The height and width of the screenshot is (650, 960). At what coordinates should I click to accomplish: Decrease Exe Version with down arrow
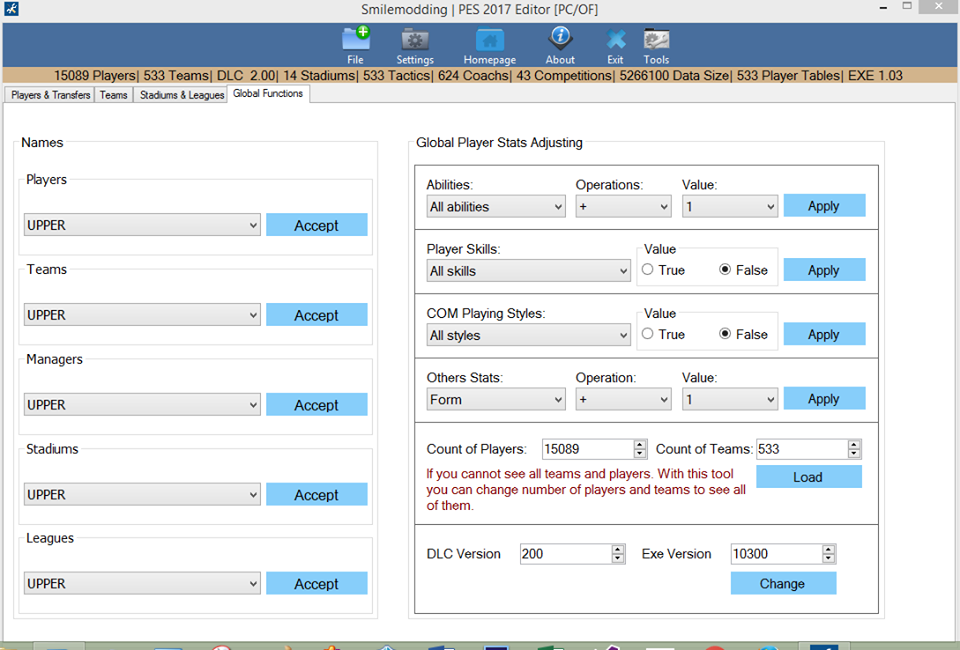829,559
